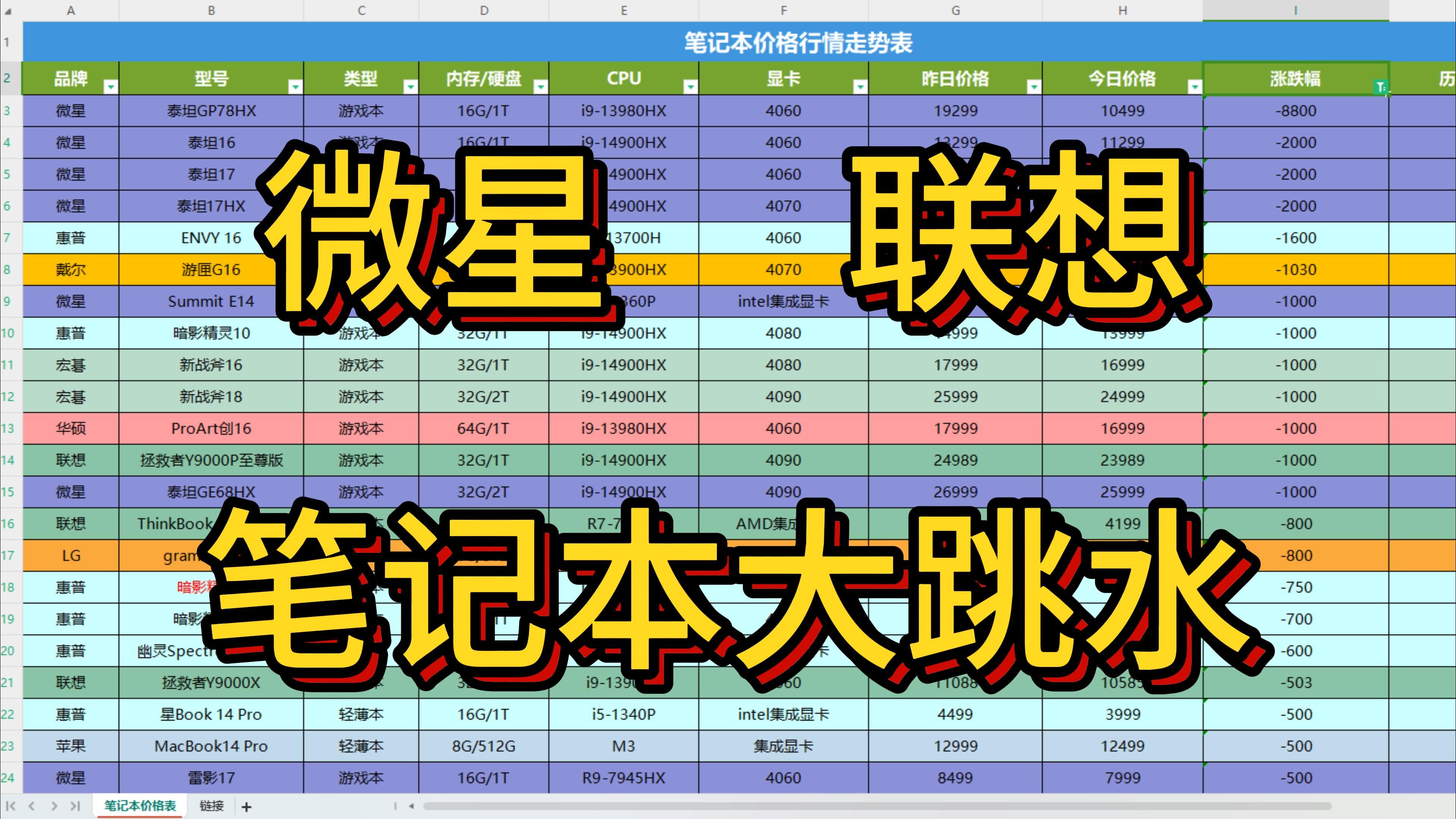Select the -8800 price change cell

1296,110
